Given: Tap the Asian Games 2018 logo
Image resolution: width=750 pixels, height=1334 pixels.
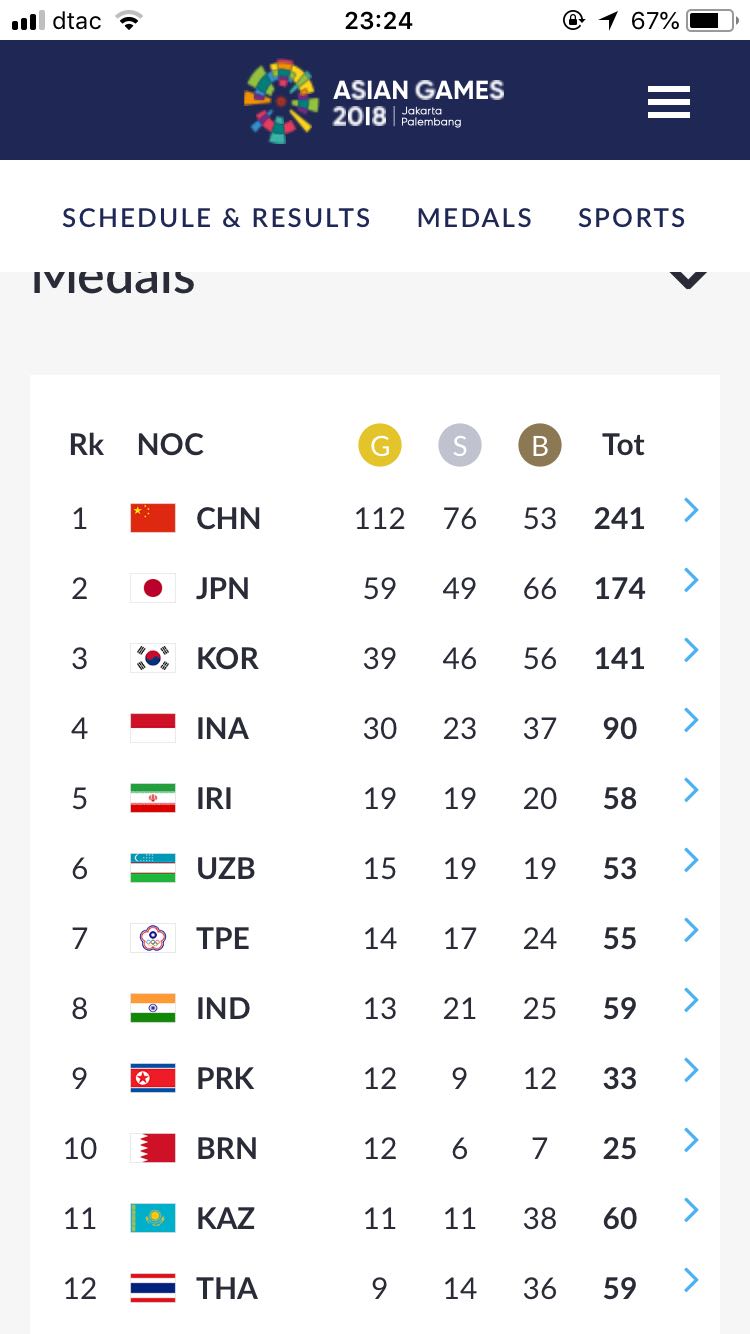Looking at the screenshot, I should [374, 102].
